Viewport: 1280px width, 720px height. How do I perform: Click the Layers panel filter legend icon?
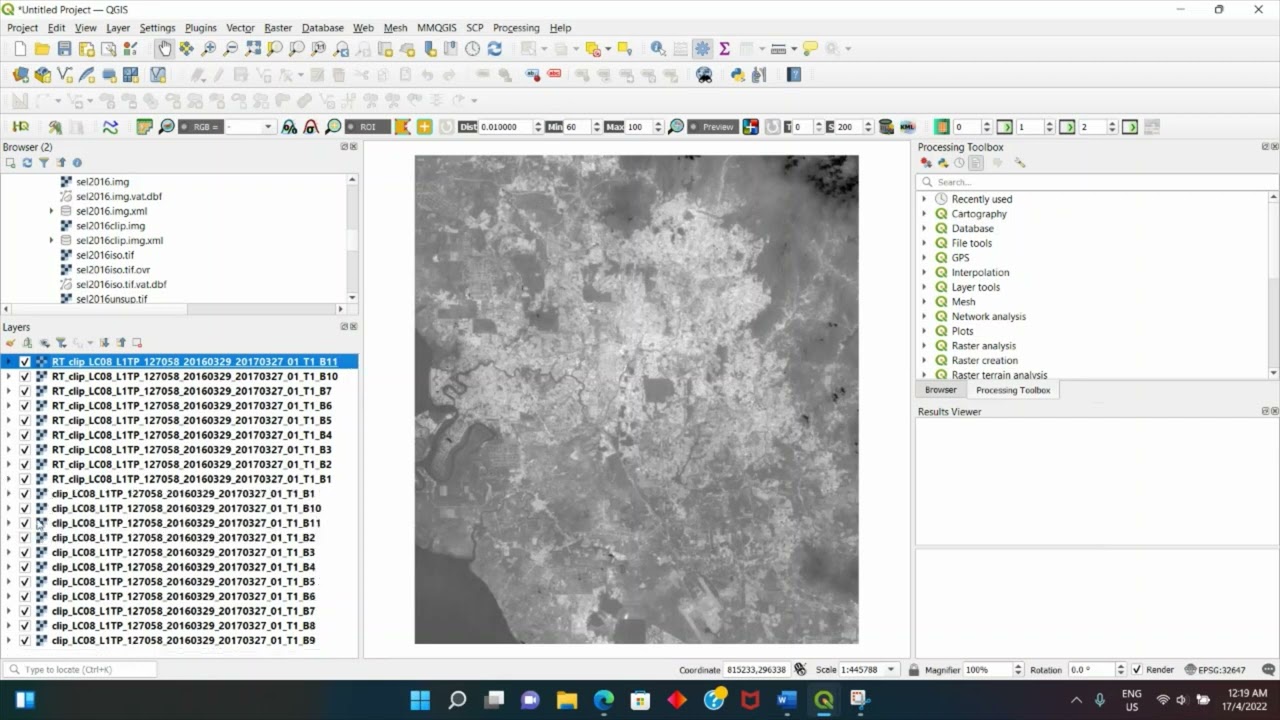(61, 343)
